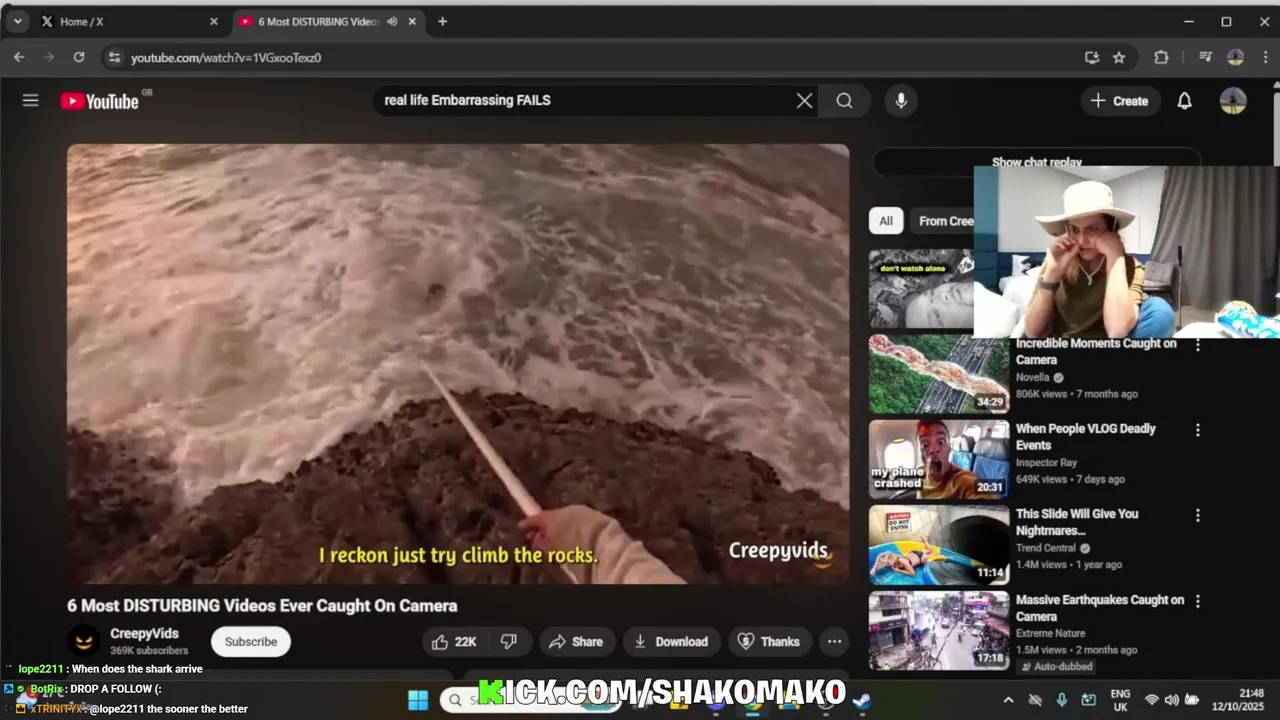Open the CreepyVids channel name link
Viewport: 1280px width, 720px height.
145,634
